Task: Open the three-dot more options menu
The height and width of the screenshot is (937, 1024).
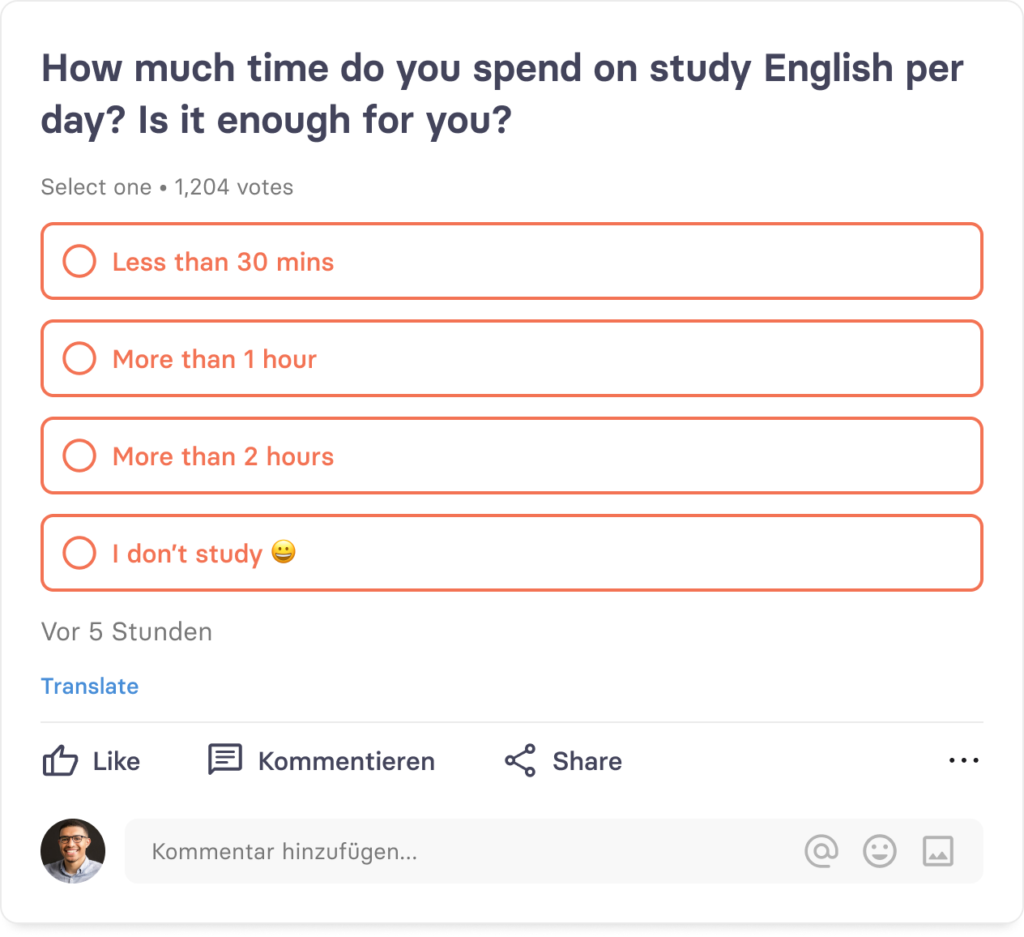Action: [963, 761]
